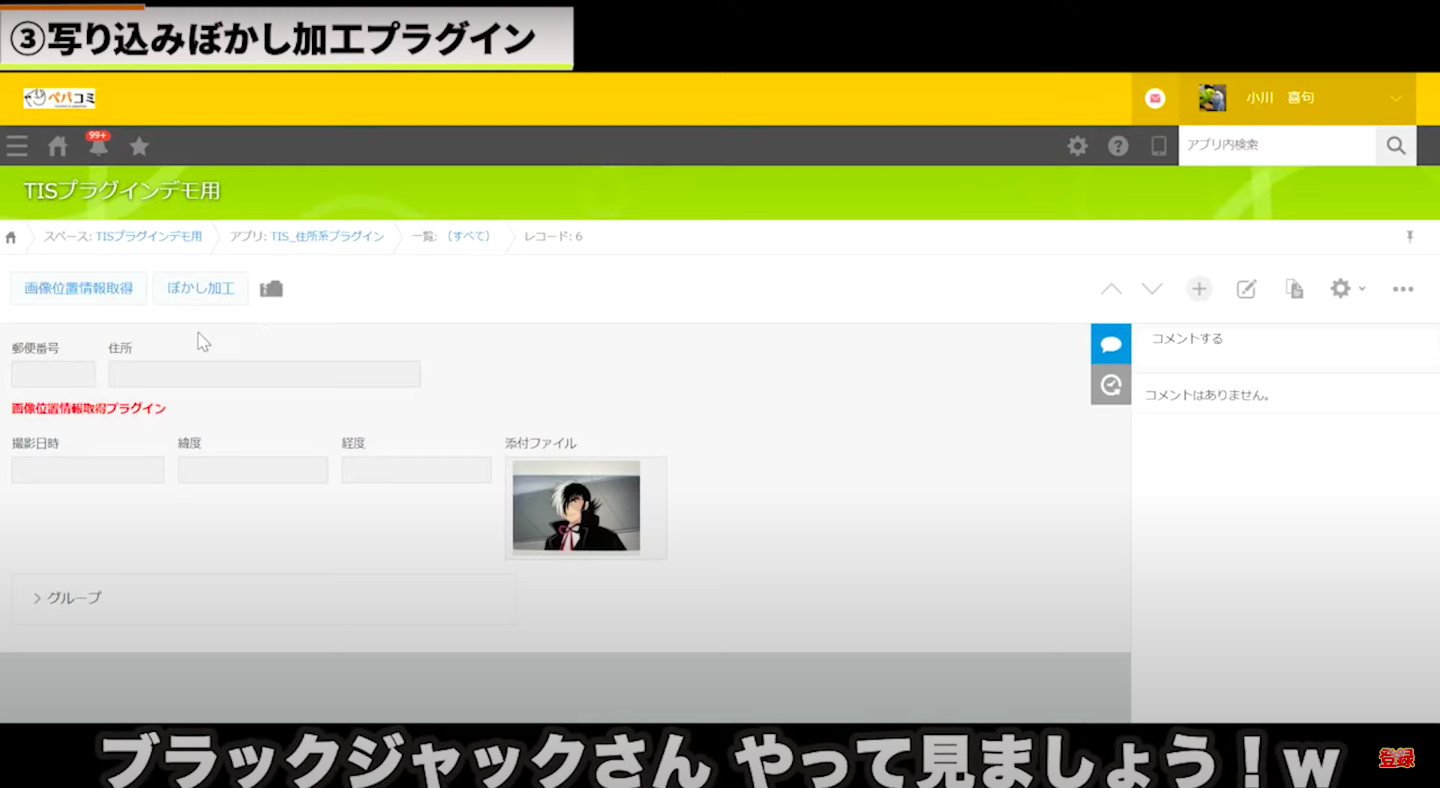The image size is (1440, 788).
Task: Click the add new record plus icon
Action: coord(1199,289)
